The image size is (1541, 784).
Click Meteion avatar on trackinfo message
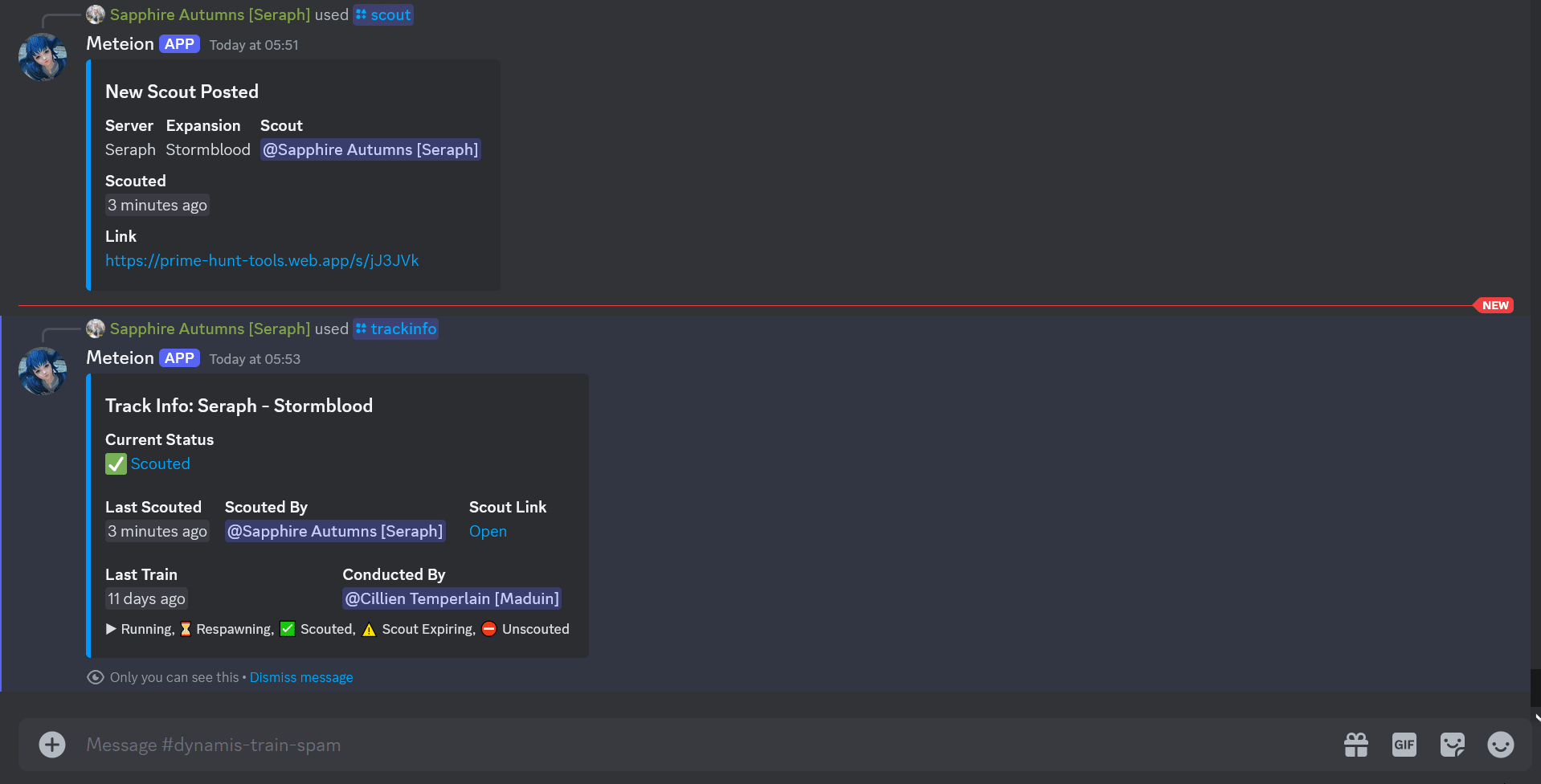[43, 371]
